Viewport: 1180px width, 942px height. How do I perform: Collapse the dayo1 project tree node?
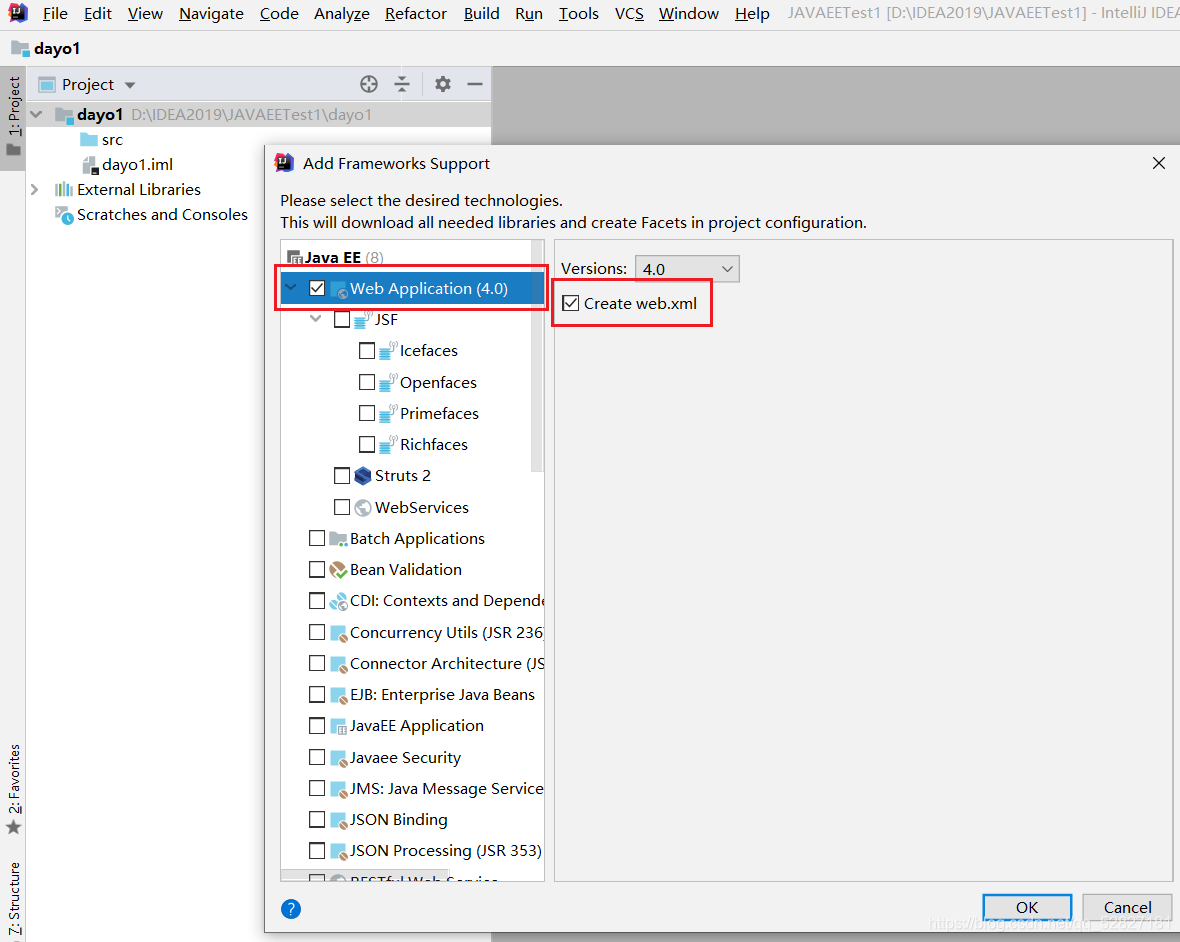(36, 115)
